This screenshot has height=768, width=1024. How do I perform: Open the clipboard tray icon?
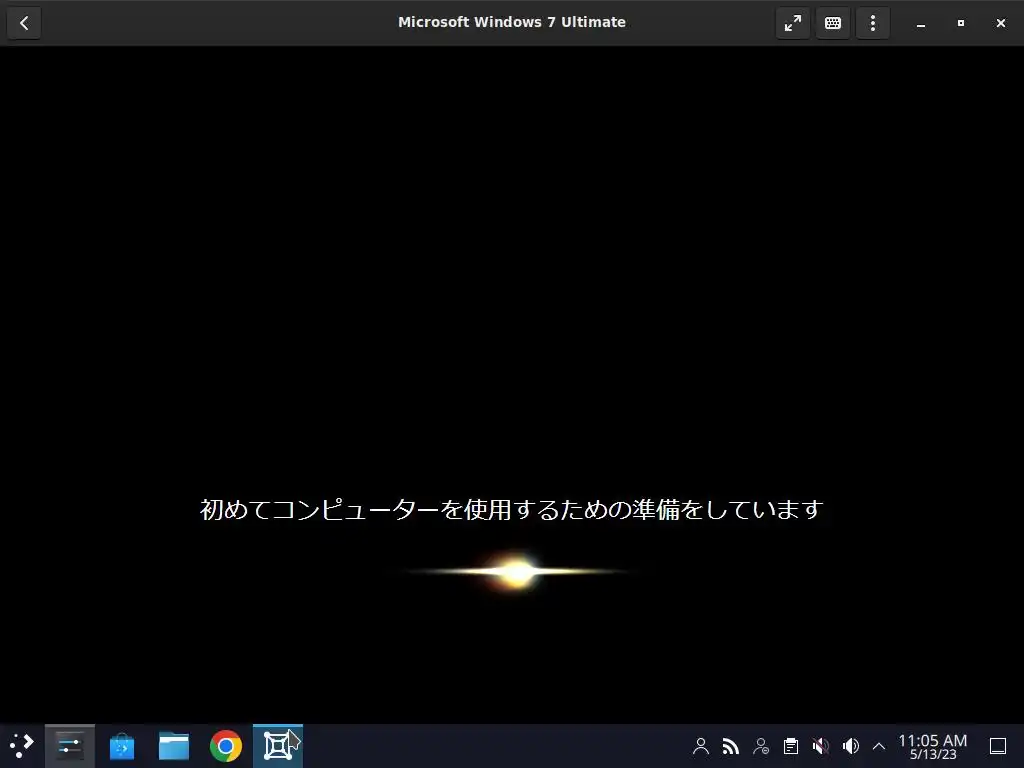791,746
